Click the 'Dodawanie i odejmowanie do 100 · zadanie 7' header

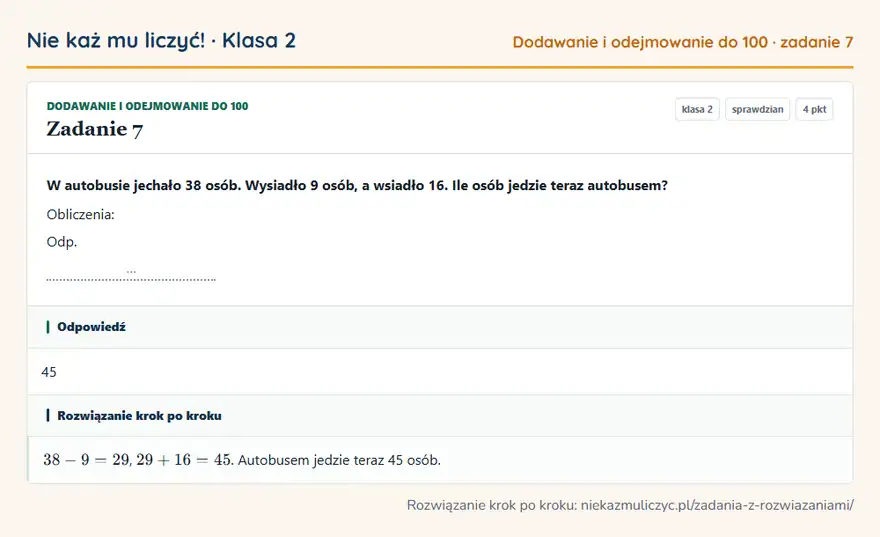682,42
